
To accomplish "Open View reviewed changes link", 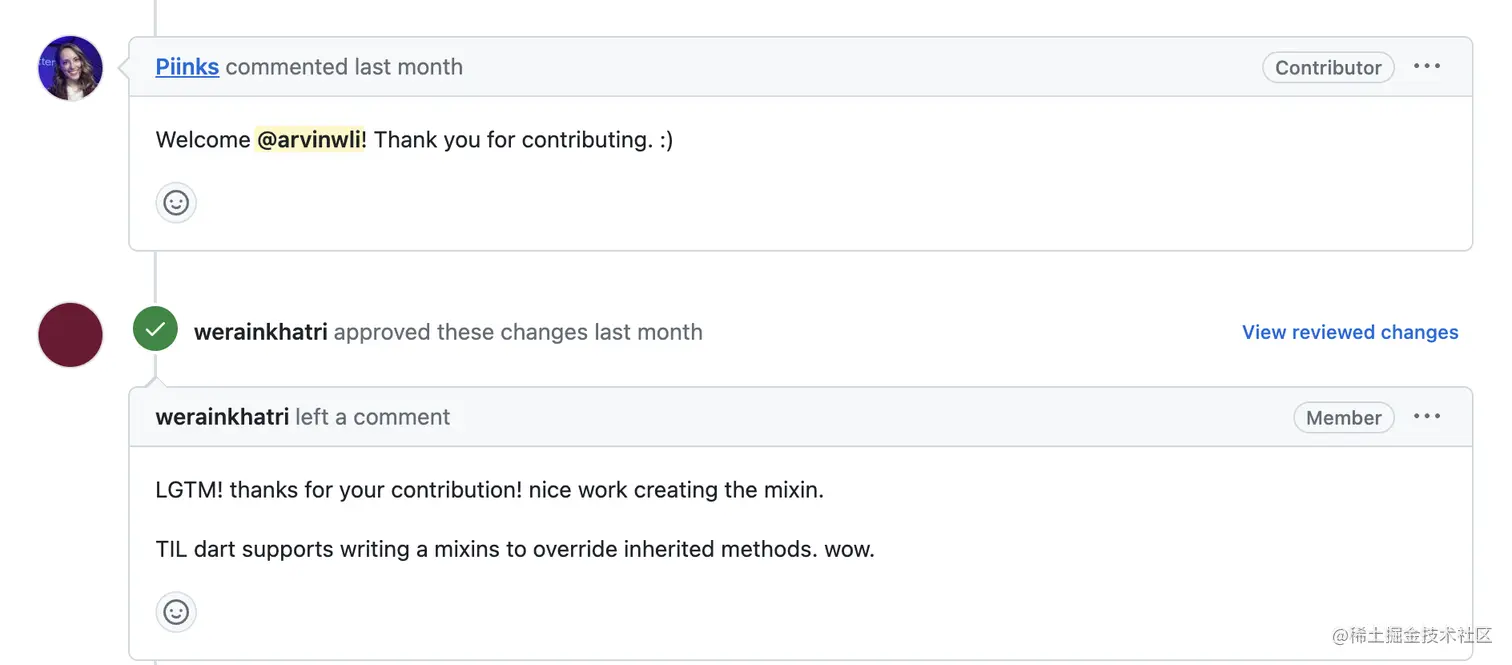I will coord(1349,332).
